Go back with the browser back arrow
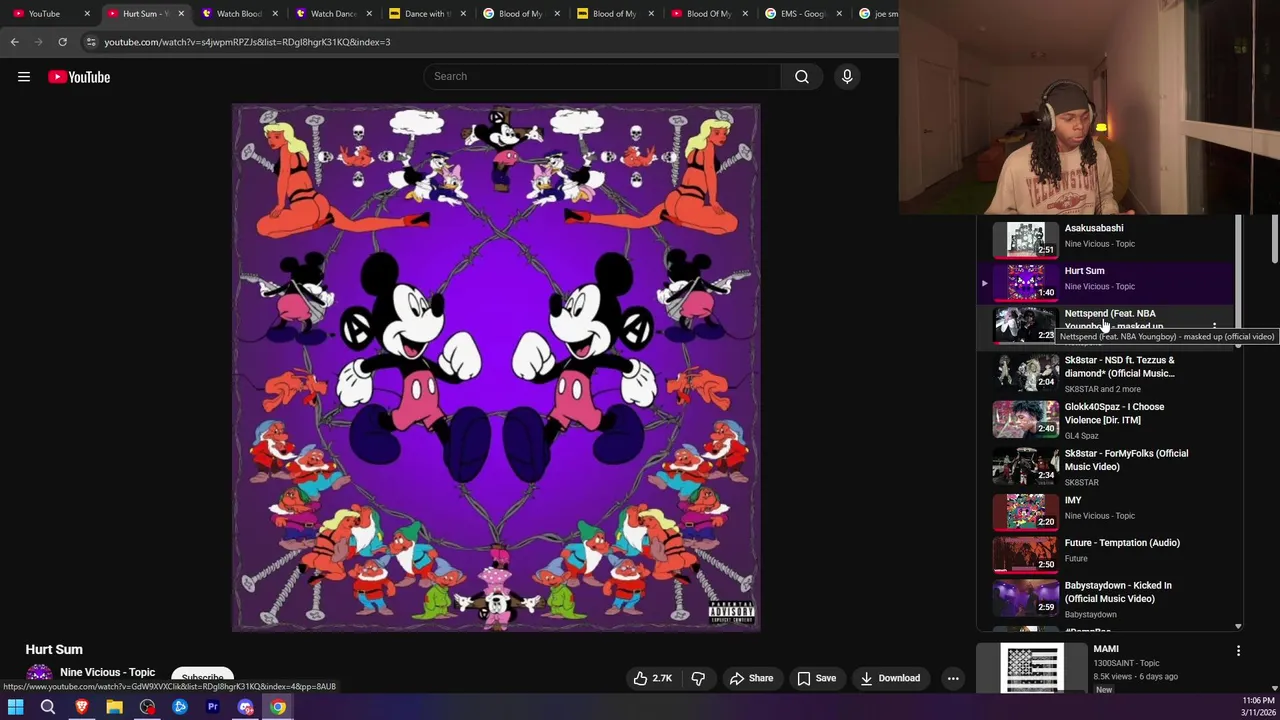1280x720 pixels. 14,42
